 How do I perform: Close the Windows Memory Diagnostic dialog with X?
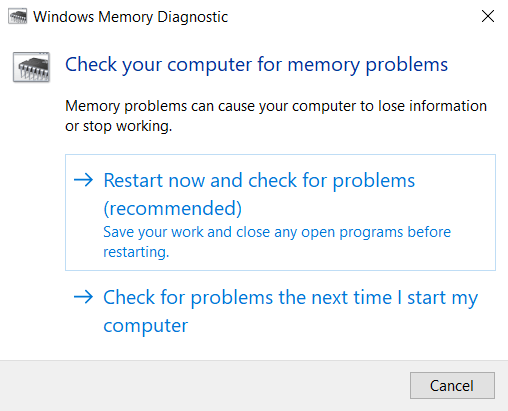488,16
